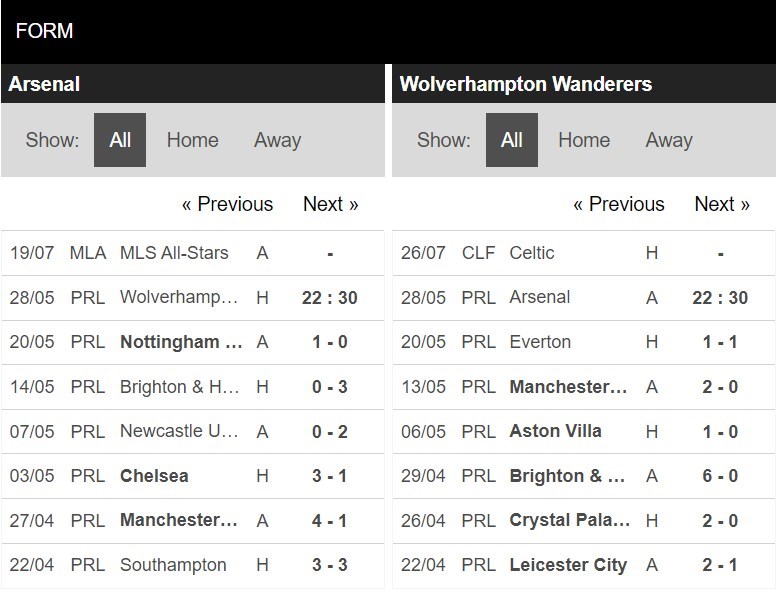Select the All filter under Wolverhampton Wanderers
Image resolution: width=777 pixels, height=606 pixels.
coord(511,140)
